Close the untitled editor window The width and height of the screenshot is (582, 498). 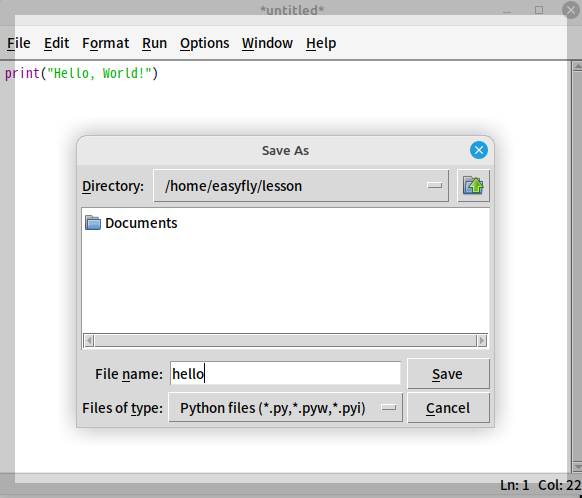pyautogui.click(x=571, y=10)
